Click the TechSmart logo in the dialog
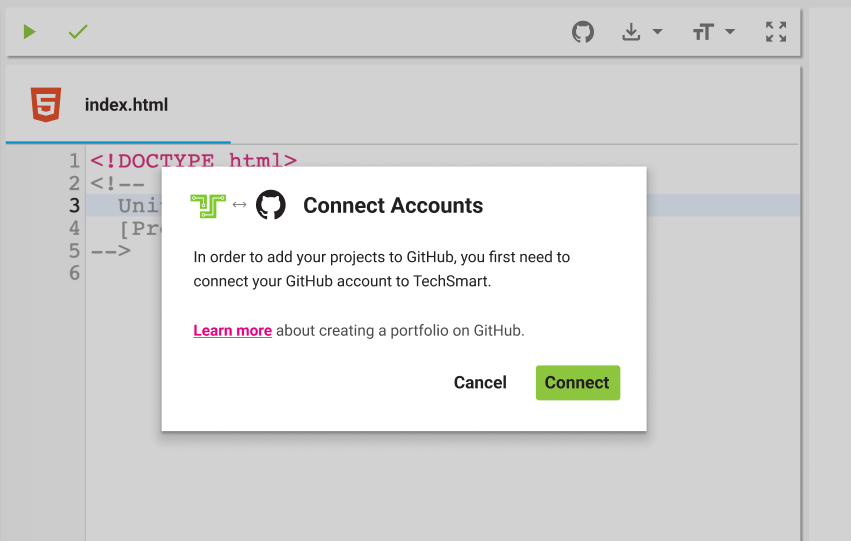This screenshot has height=541, width=851. 208,206
